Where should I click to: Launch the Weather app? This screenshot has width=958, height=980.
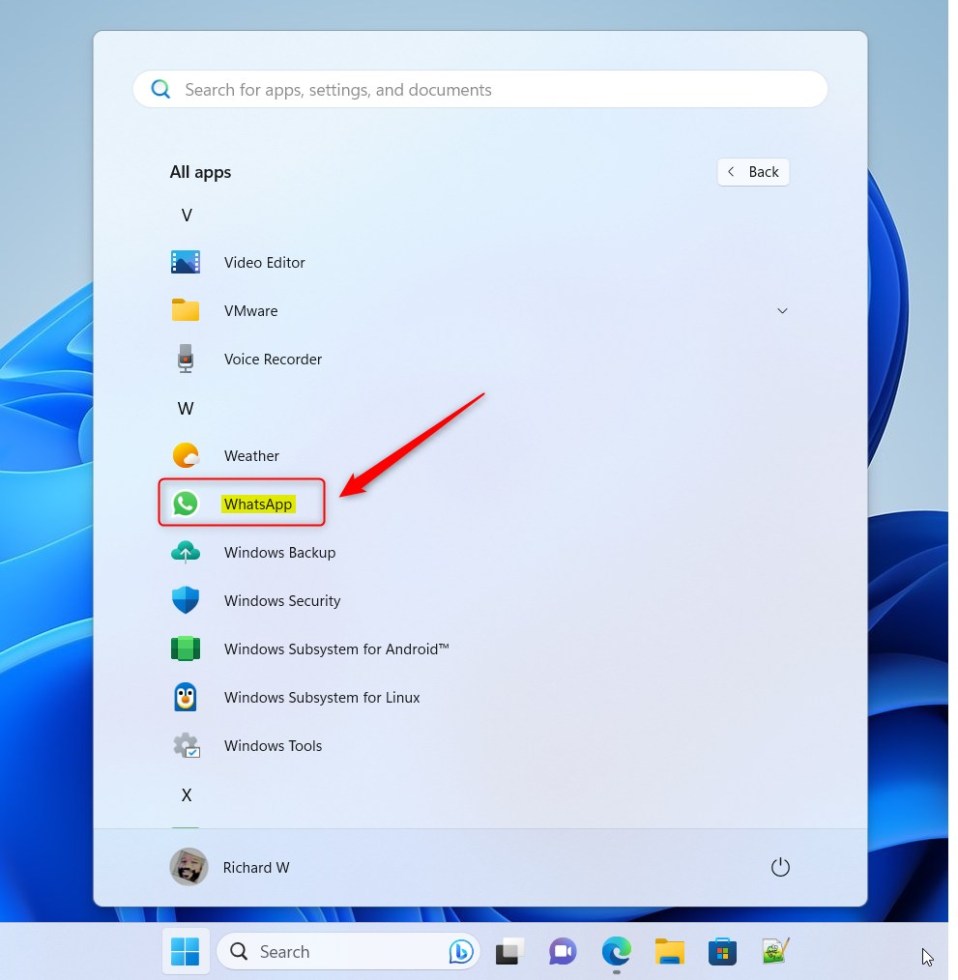(251, 456)
